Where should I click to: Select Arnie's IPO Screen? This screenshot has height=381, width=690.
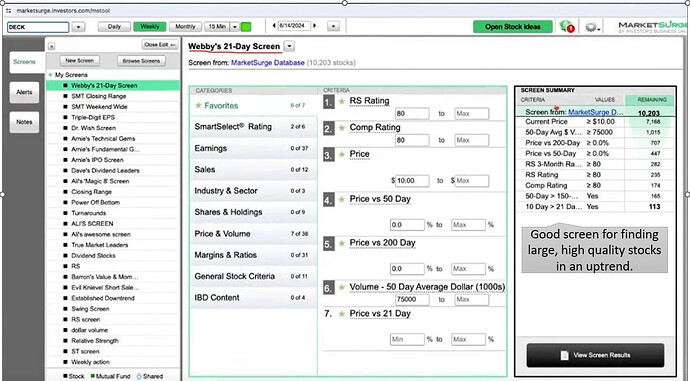point(113,160)
